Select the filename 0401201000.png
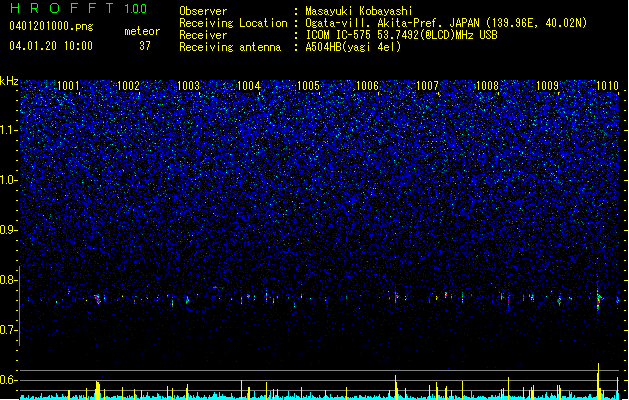The height and width of the screenshot is (400, 629). pos(51,26)
